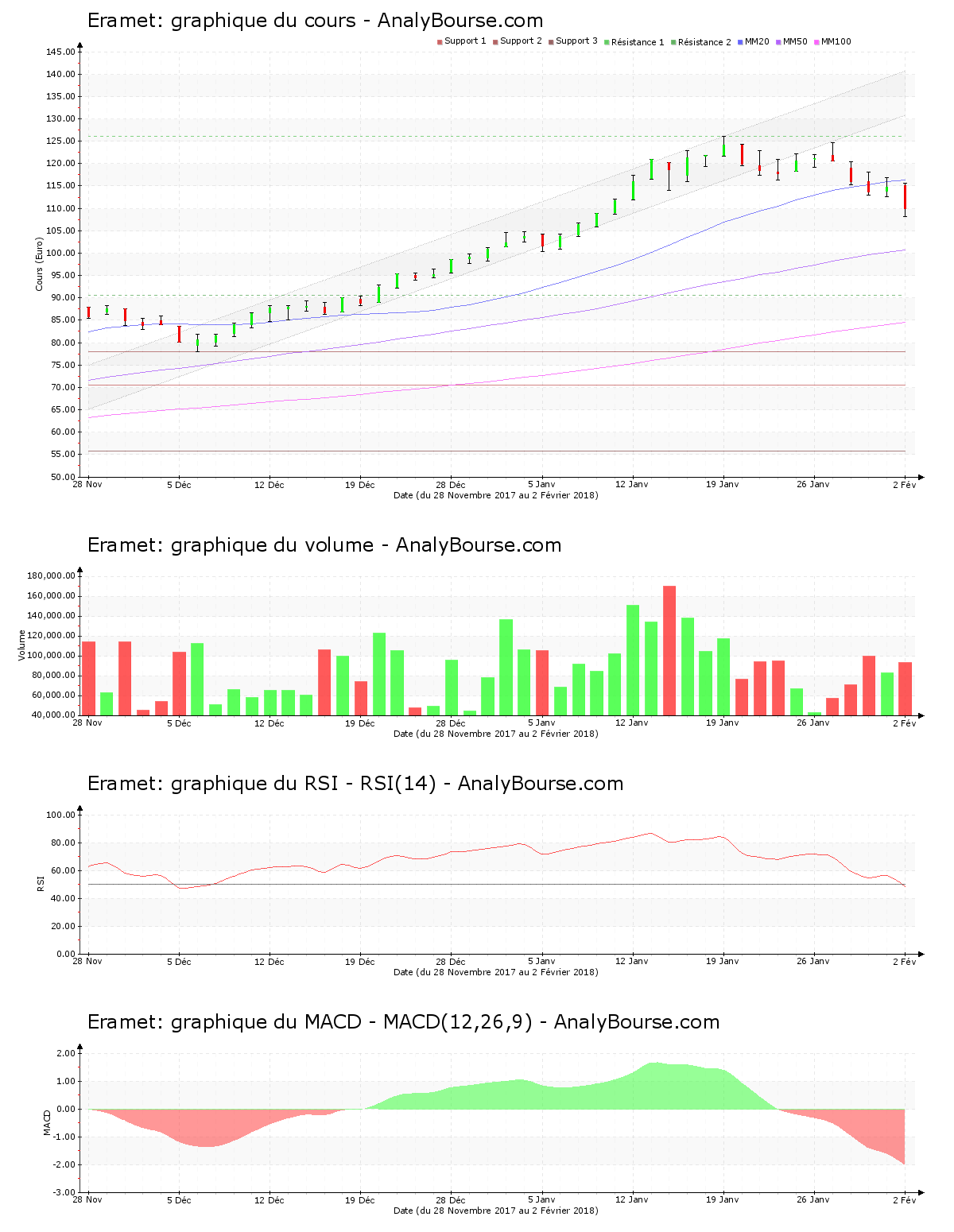Click the MM50 legend label
954x1232 pixels.
click(x=795, y=41)
